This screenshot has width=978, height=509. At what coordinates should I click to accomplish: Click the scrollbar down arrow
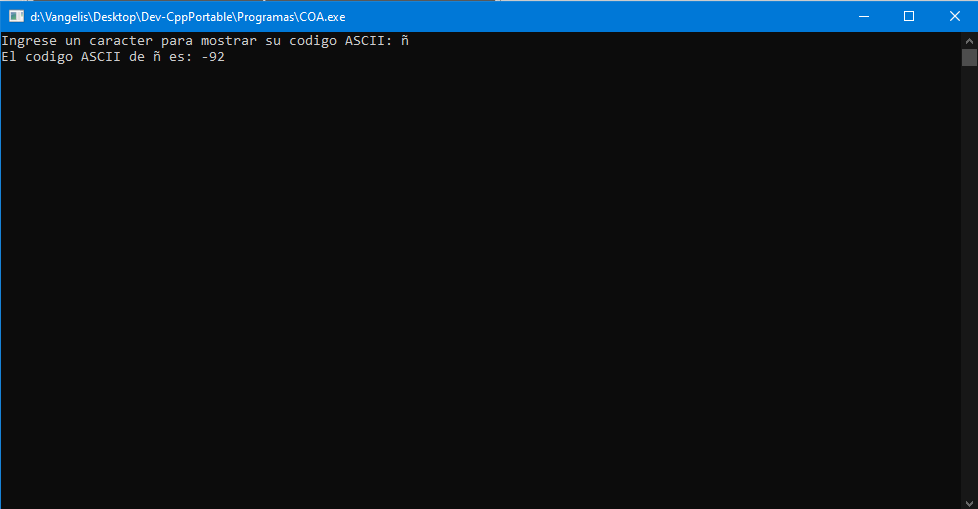[969, 502]
